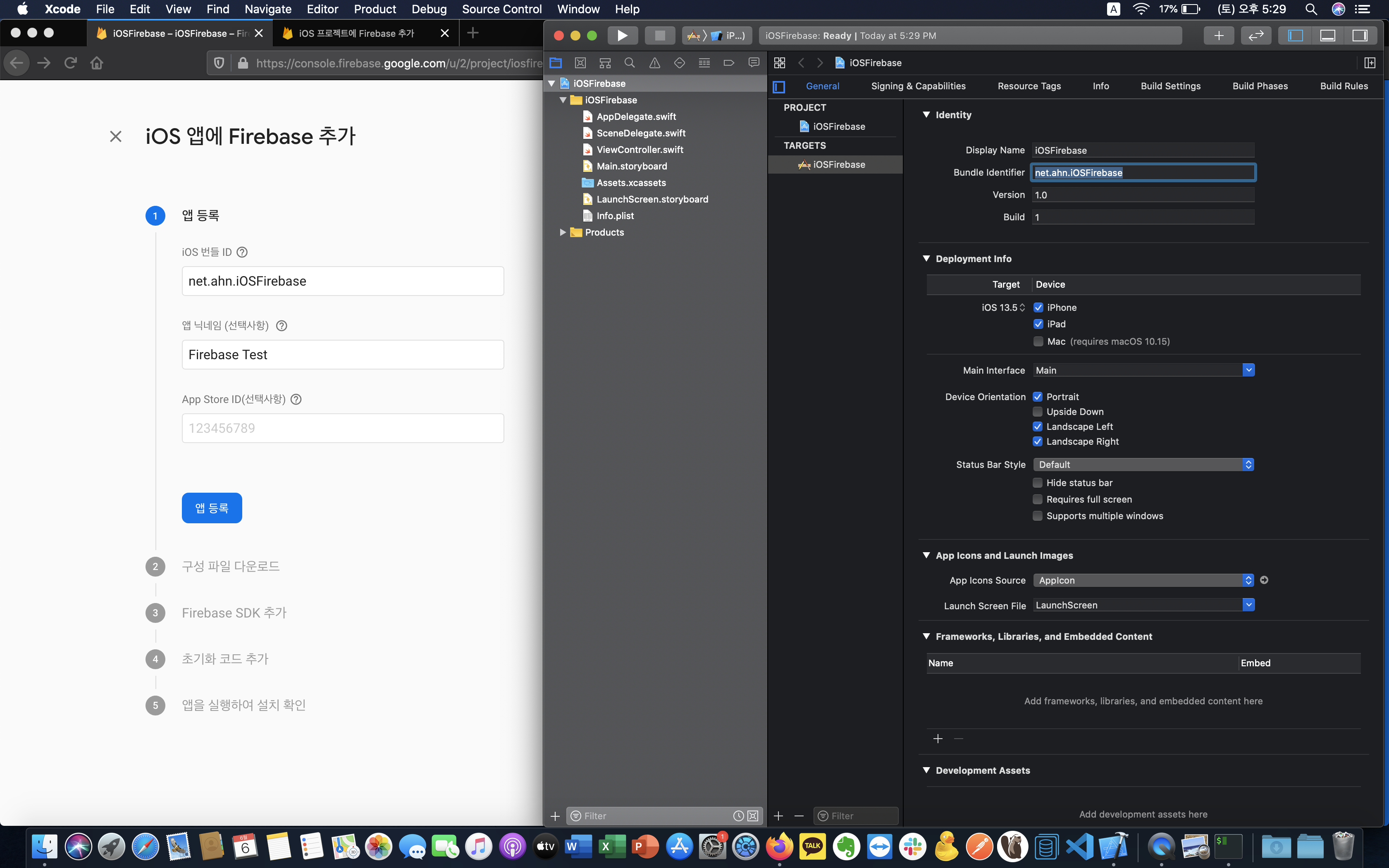Open the Find navigator magnifier icon
Viewport: 1389px width, 868px height.
click(x=630, y=62)
